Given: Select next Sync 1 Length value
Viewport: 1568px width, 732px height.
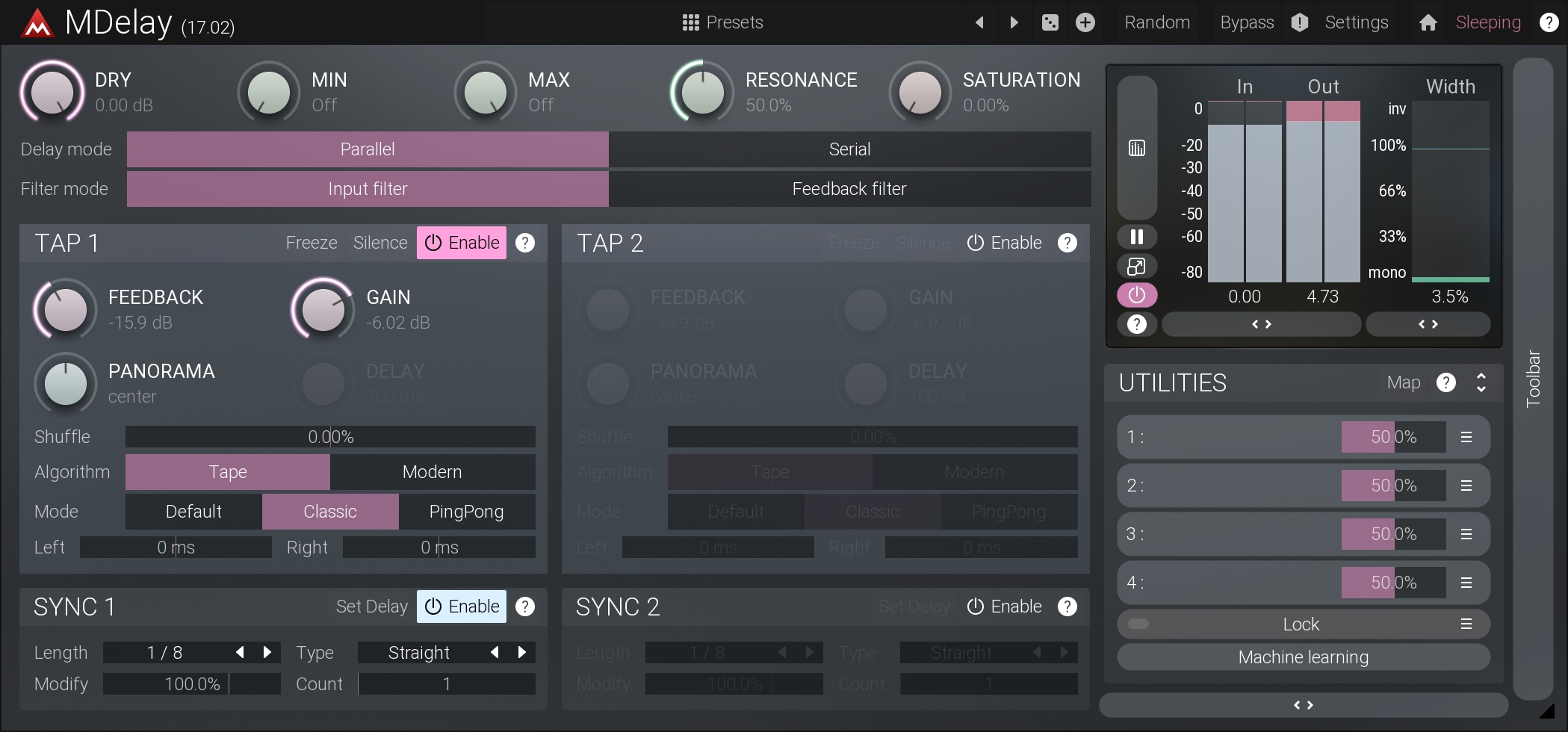Looking at the screenshot, I should coord(267,652).
